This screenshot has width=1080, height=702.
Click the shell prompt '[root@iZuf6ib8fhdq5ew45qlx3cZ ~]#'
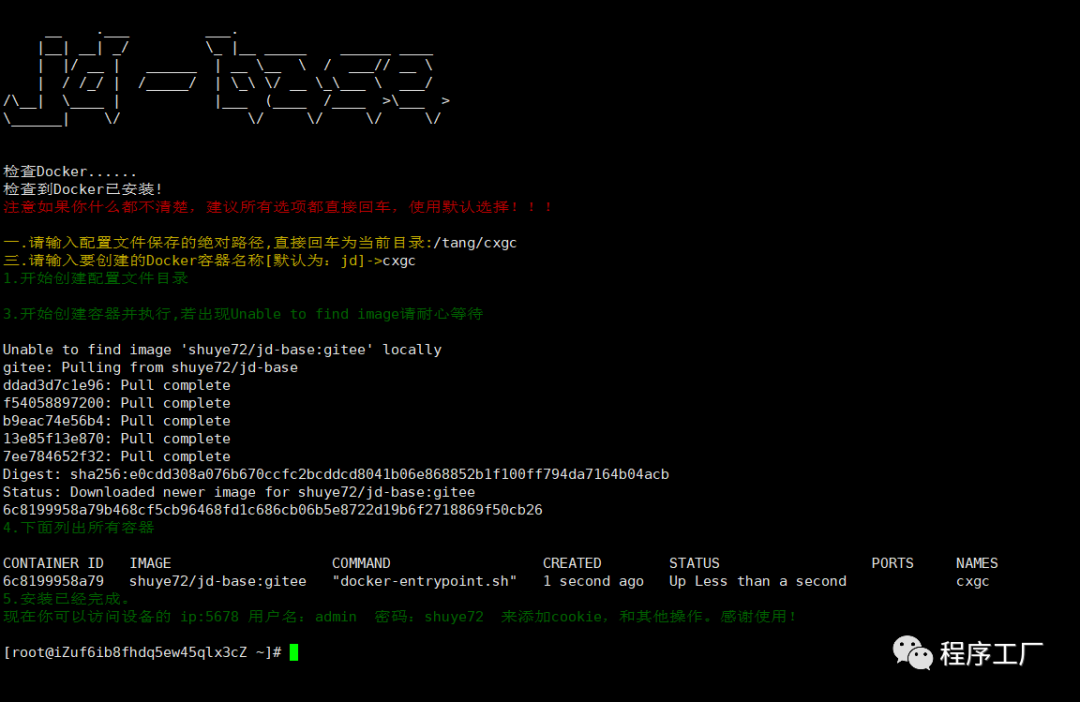click(x=143, y=652)
